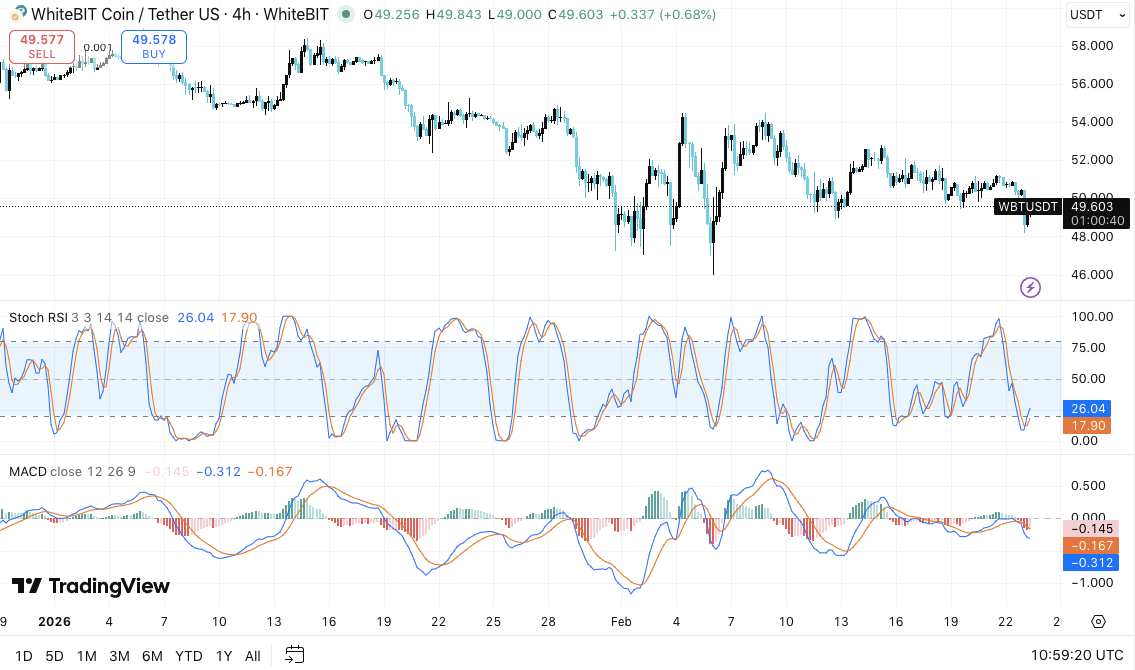Image resolution: width=1135 pixels, height=670 pixels.
Task: Open the USDT currency dropdown
Action: tap(1094, 14)
